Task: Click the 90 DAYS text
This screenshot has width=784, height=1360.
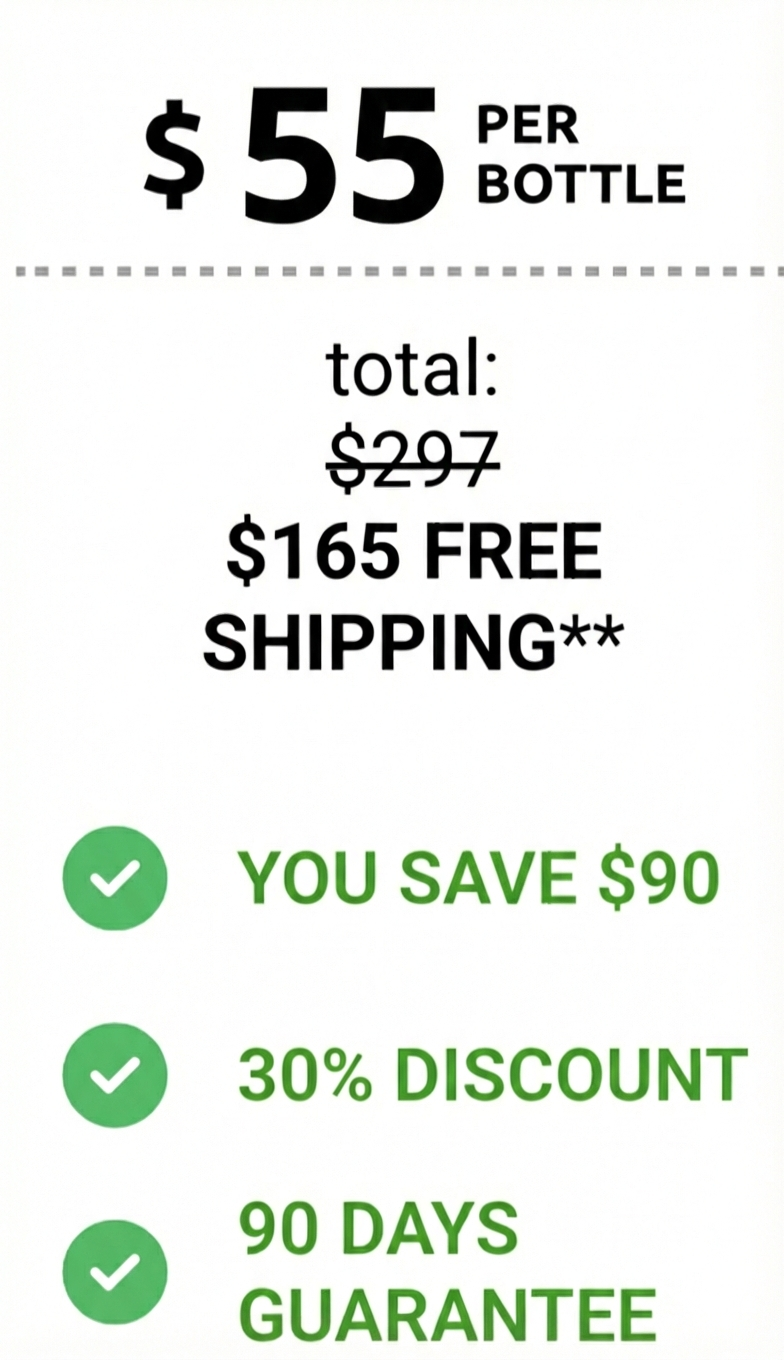Action: (x=378, y=1228)
